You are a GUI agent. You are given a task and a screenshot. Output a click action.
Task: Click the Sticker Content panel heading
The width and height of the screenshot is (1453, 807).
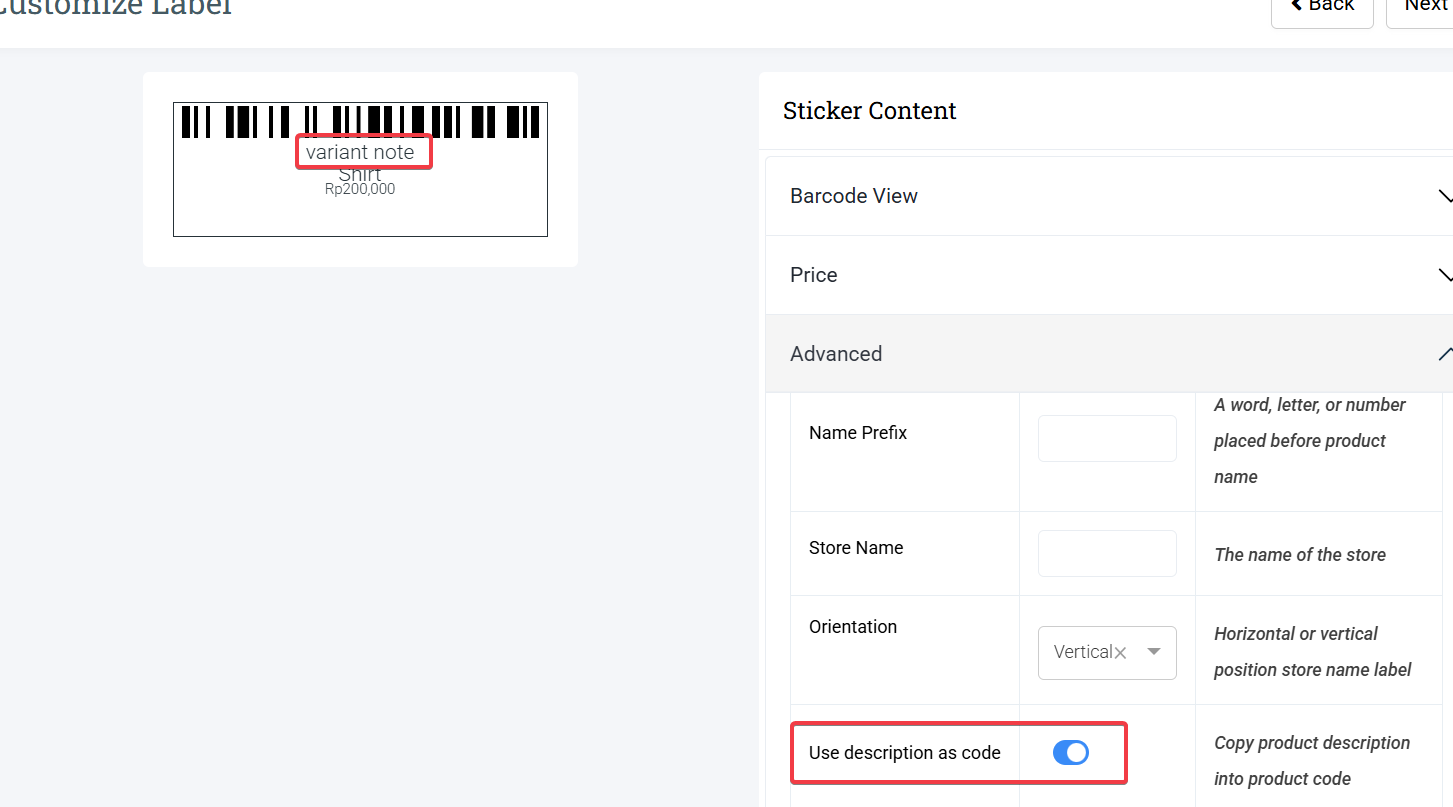(869, 111)
